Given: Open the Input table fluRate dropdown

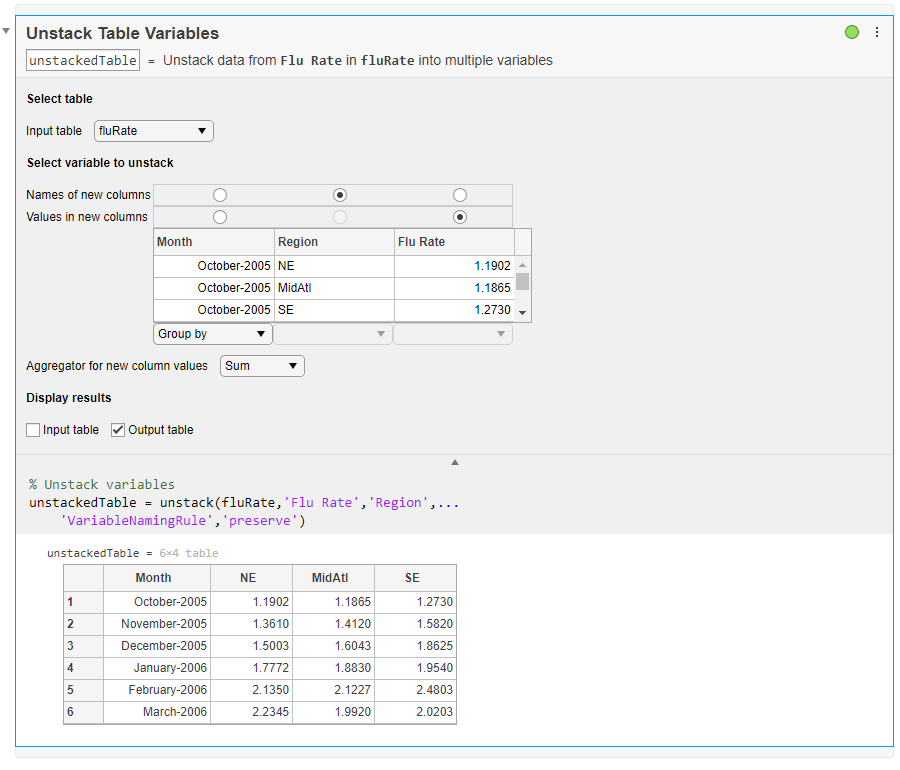Looking at the screenshot, I should 154,131.
